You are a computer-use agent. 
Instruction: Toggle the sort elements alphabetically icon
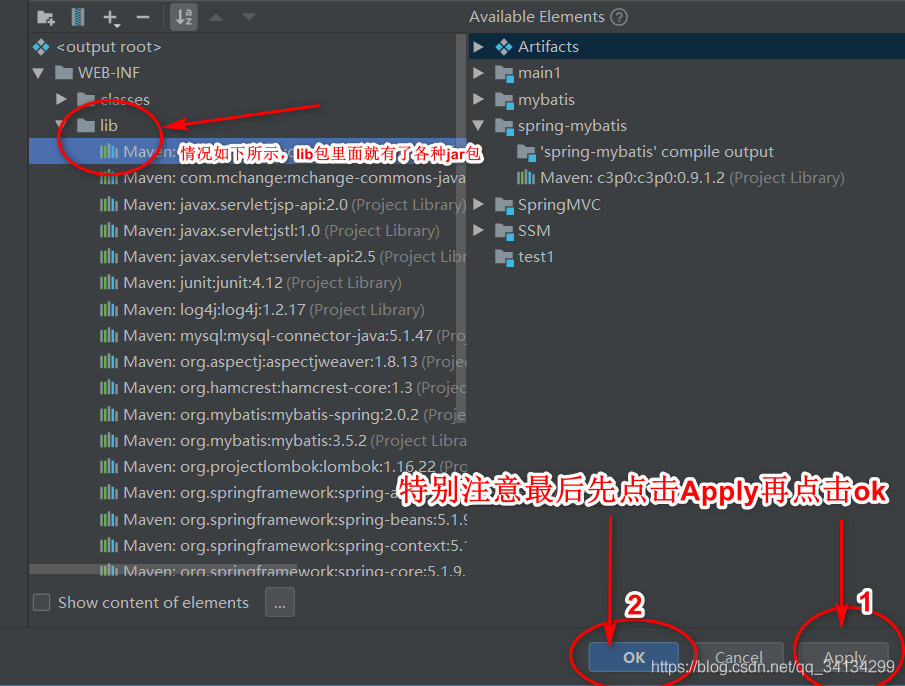[184, 17]
